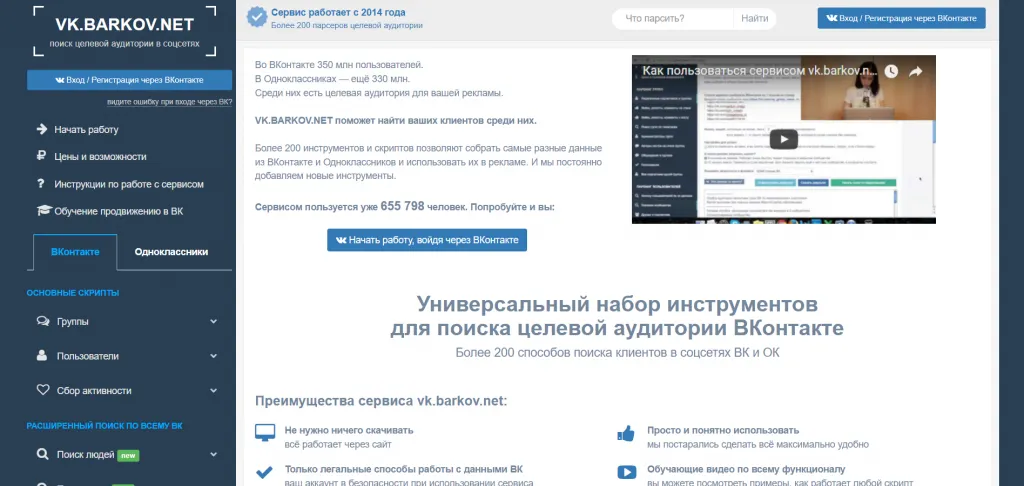Viewport: 1024px width, 486px height.
Task: Click 'Только легальные способы работы с данными ВК'
Action: pos(404,469)
